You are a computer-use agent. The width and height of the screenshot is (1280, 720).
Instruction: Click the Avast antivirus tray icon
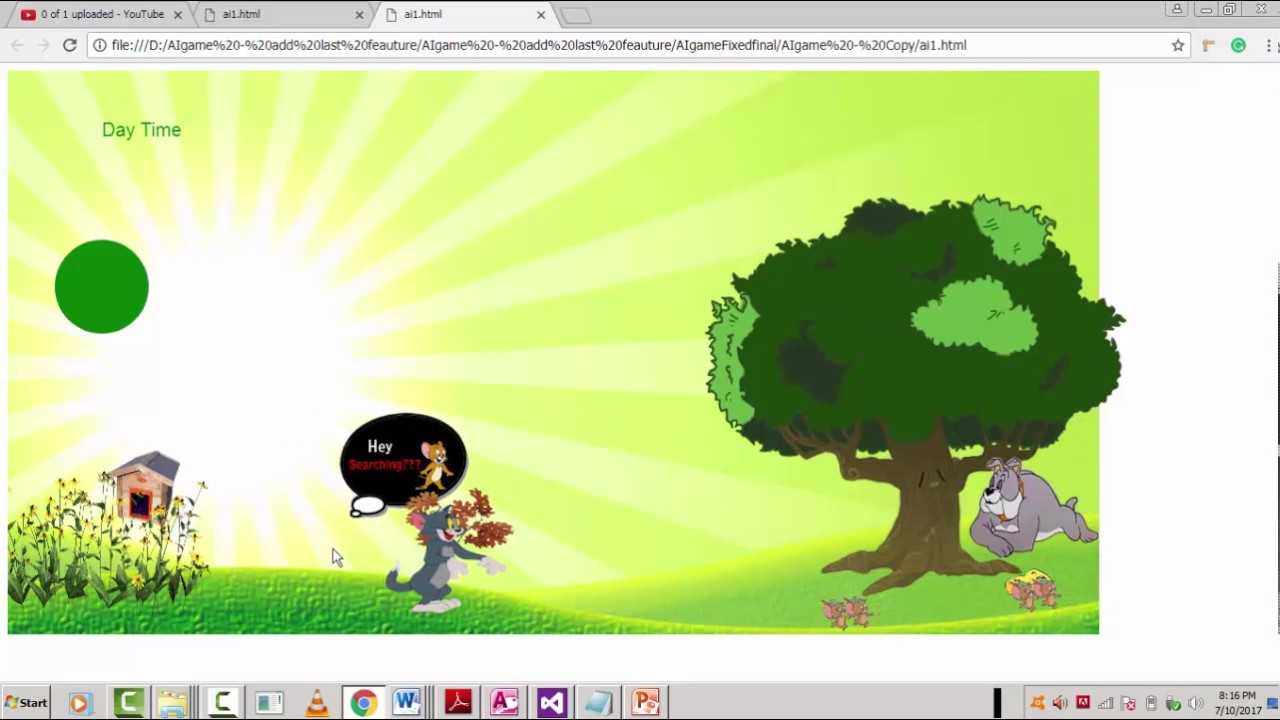pos(1037,703)
